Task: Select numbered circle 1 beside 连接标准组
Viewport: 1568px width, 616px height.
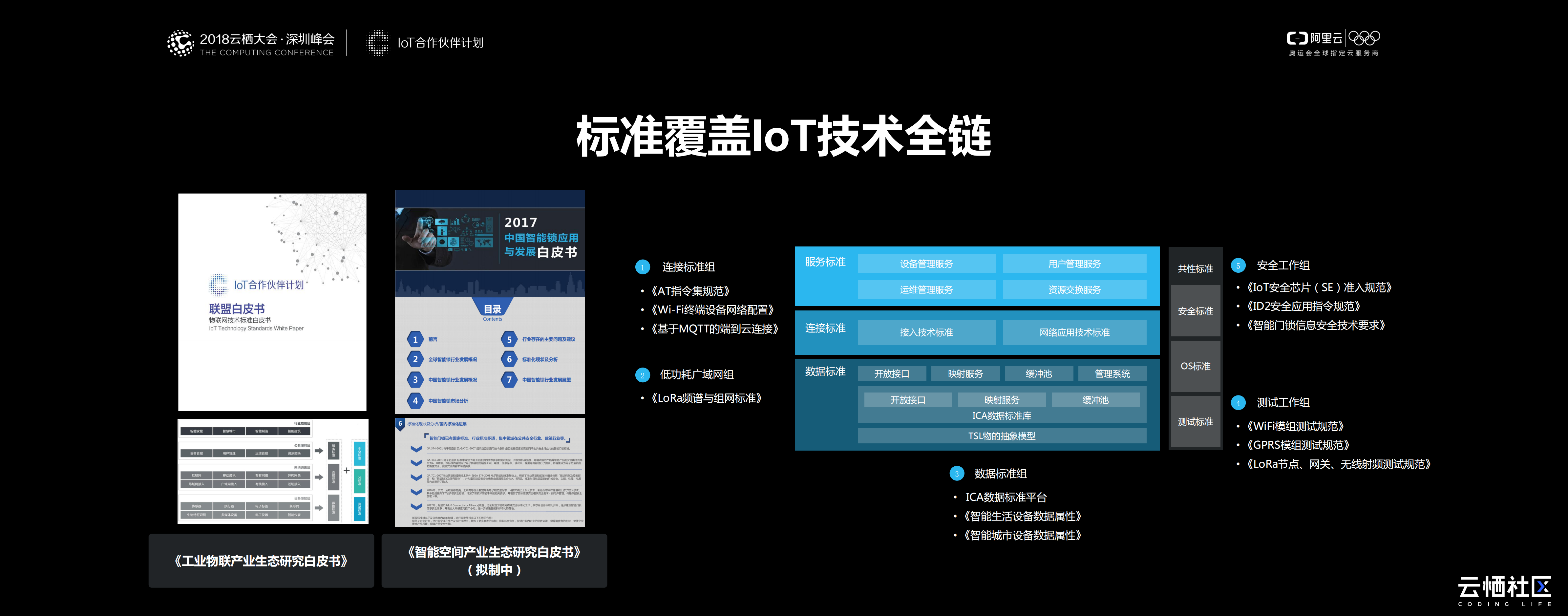Action: coord(644,267)
